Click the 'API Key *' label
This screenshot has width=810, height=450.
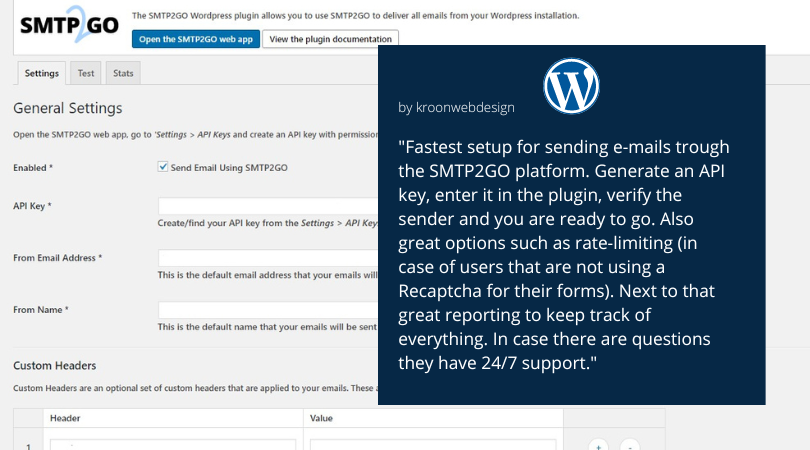[x=32, y=206]
